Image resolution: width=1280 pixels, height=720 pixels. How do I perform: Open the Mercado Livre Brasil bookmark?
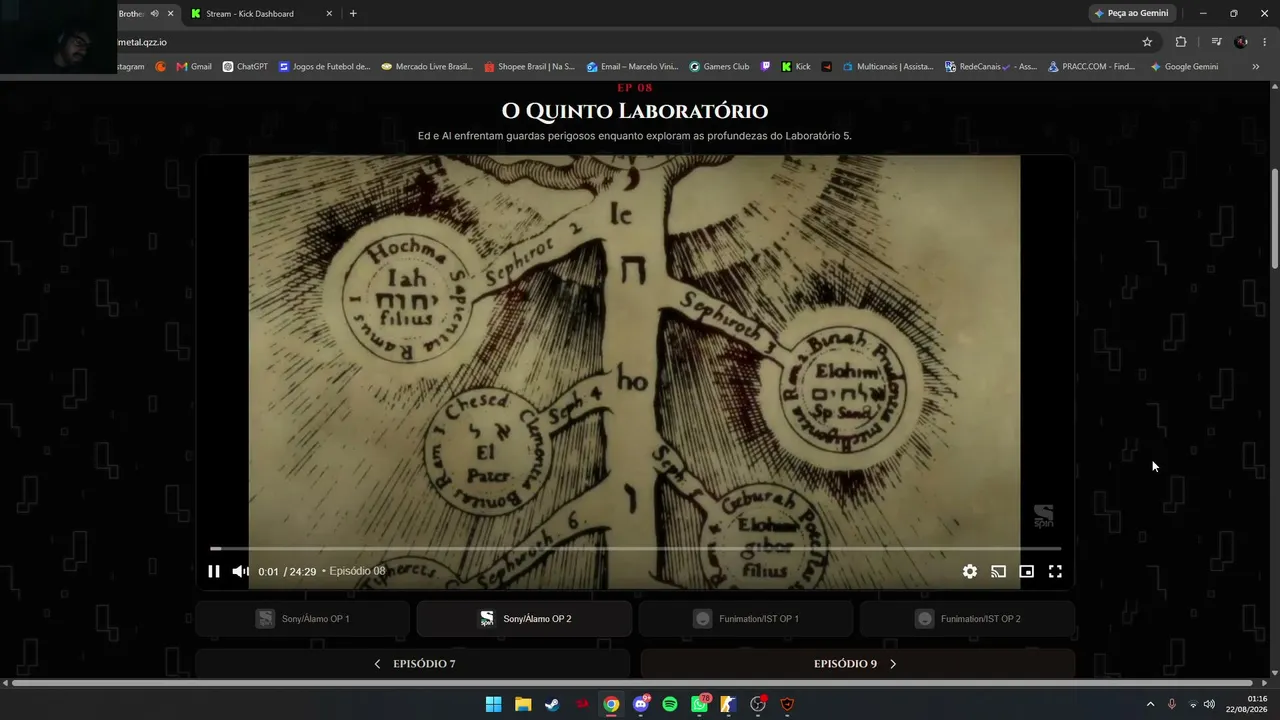click(x=427, y=67)
